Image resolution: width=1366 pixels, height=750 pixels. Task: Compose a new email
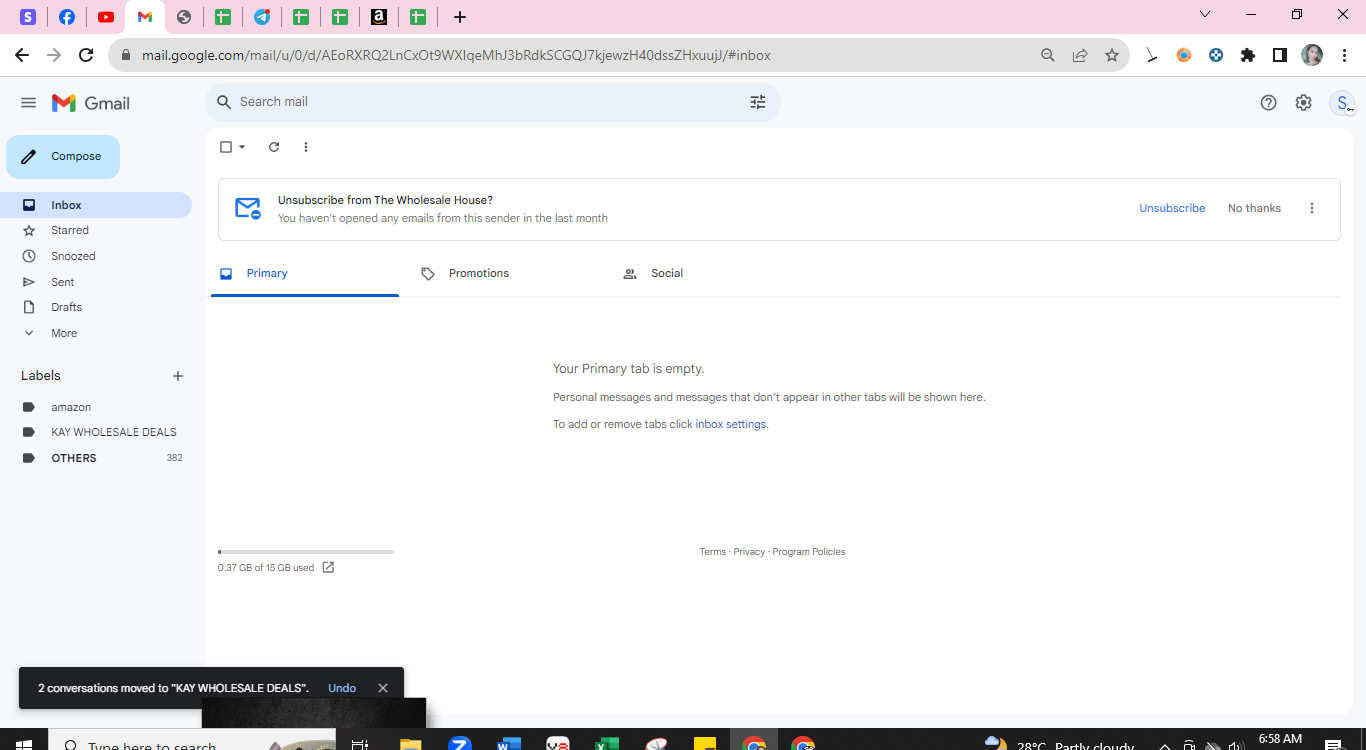(x=63, y=157)
